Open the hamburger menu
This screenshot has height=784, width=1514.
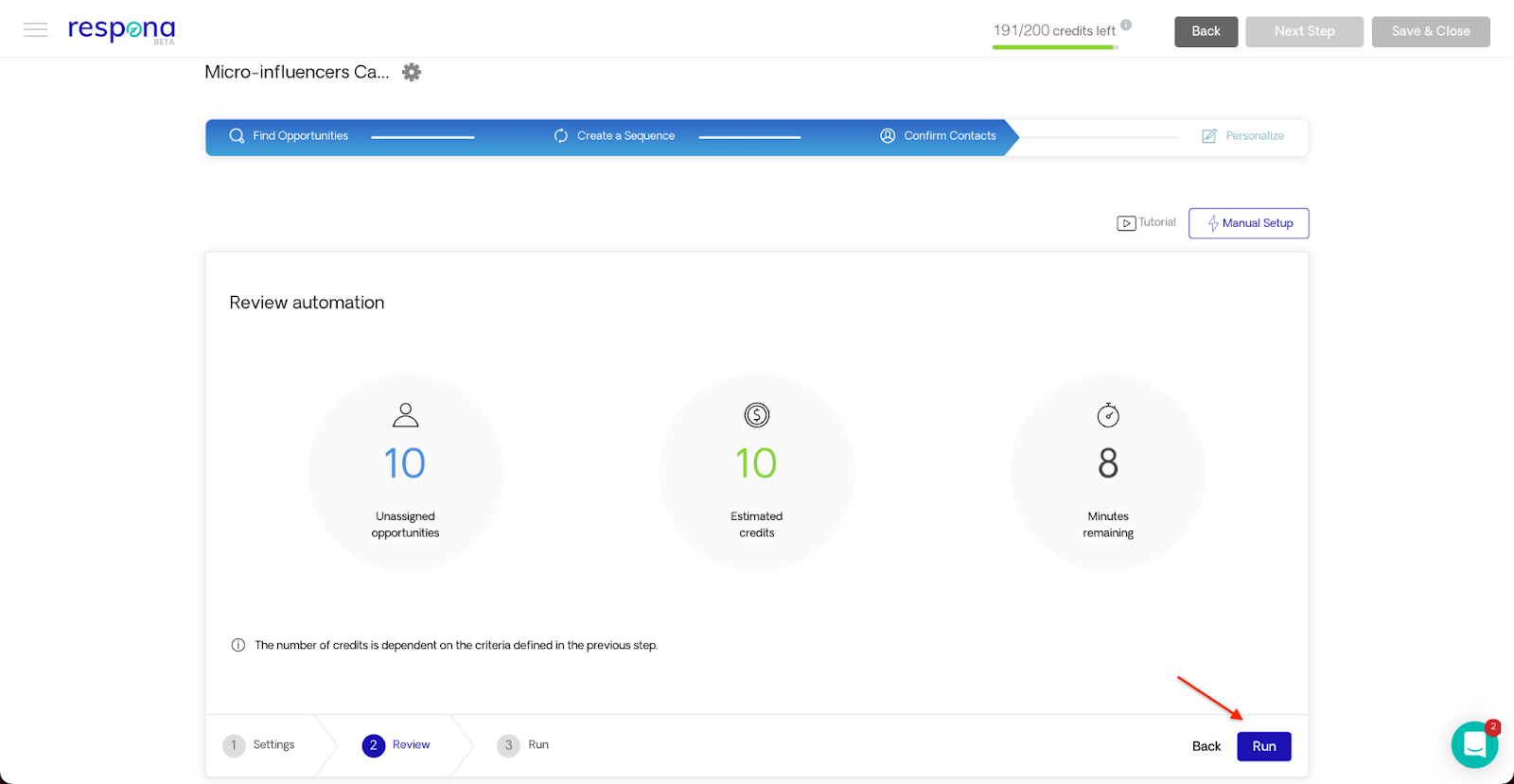click(x=35, y=30)
